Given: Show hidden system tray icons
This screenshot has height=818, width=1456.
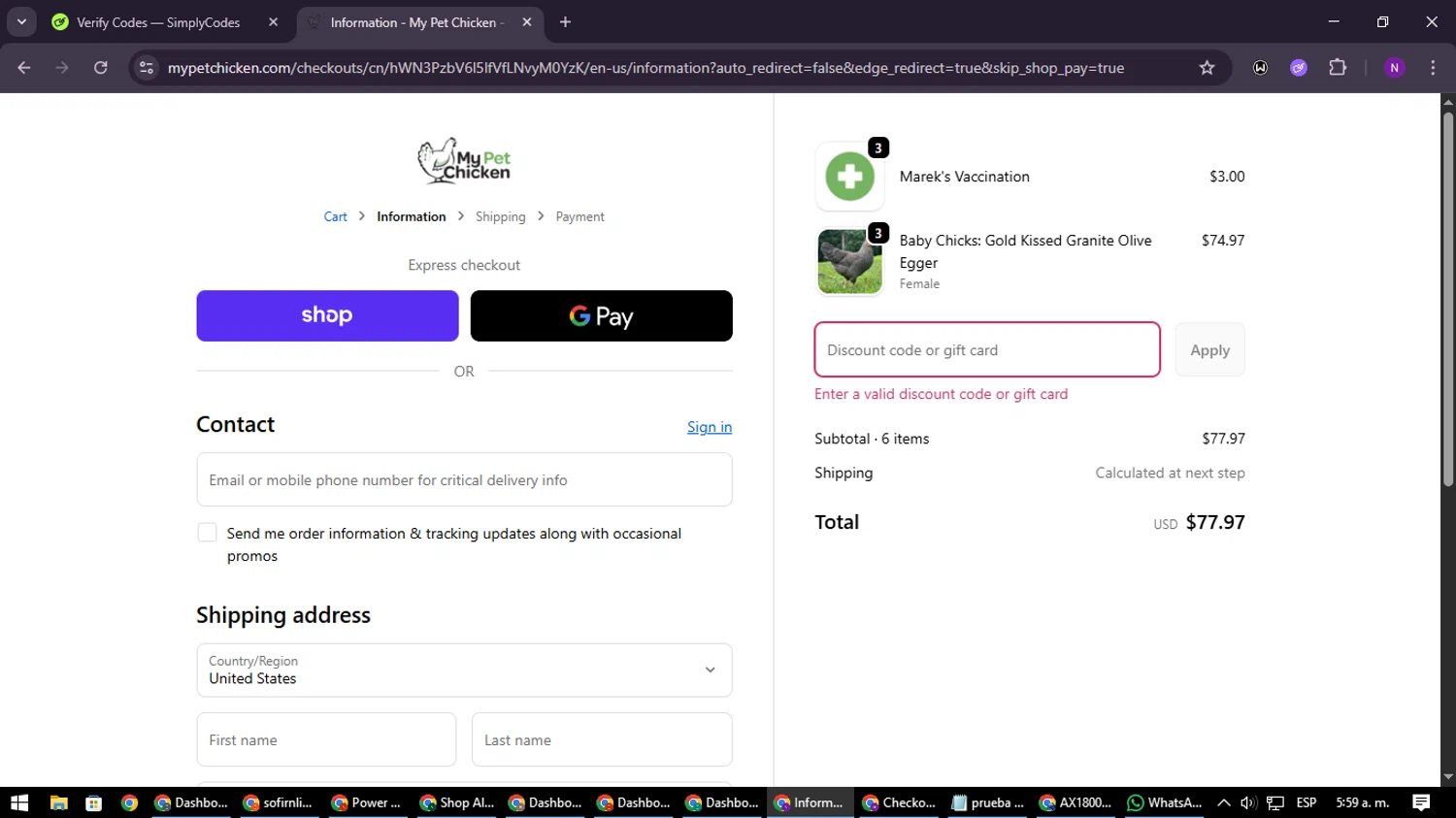Looking at the screenshot, I should 1224,802.
